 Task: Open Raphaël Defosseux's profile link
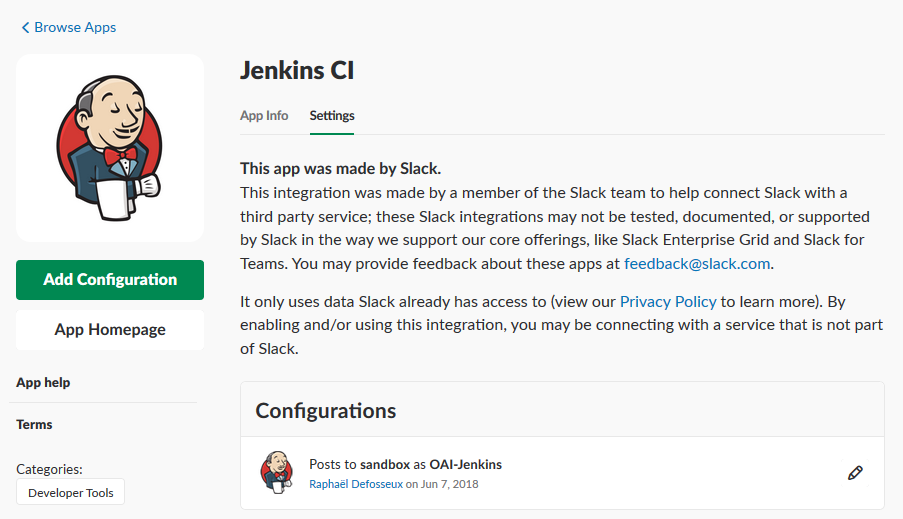[x=355, y=484]
